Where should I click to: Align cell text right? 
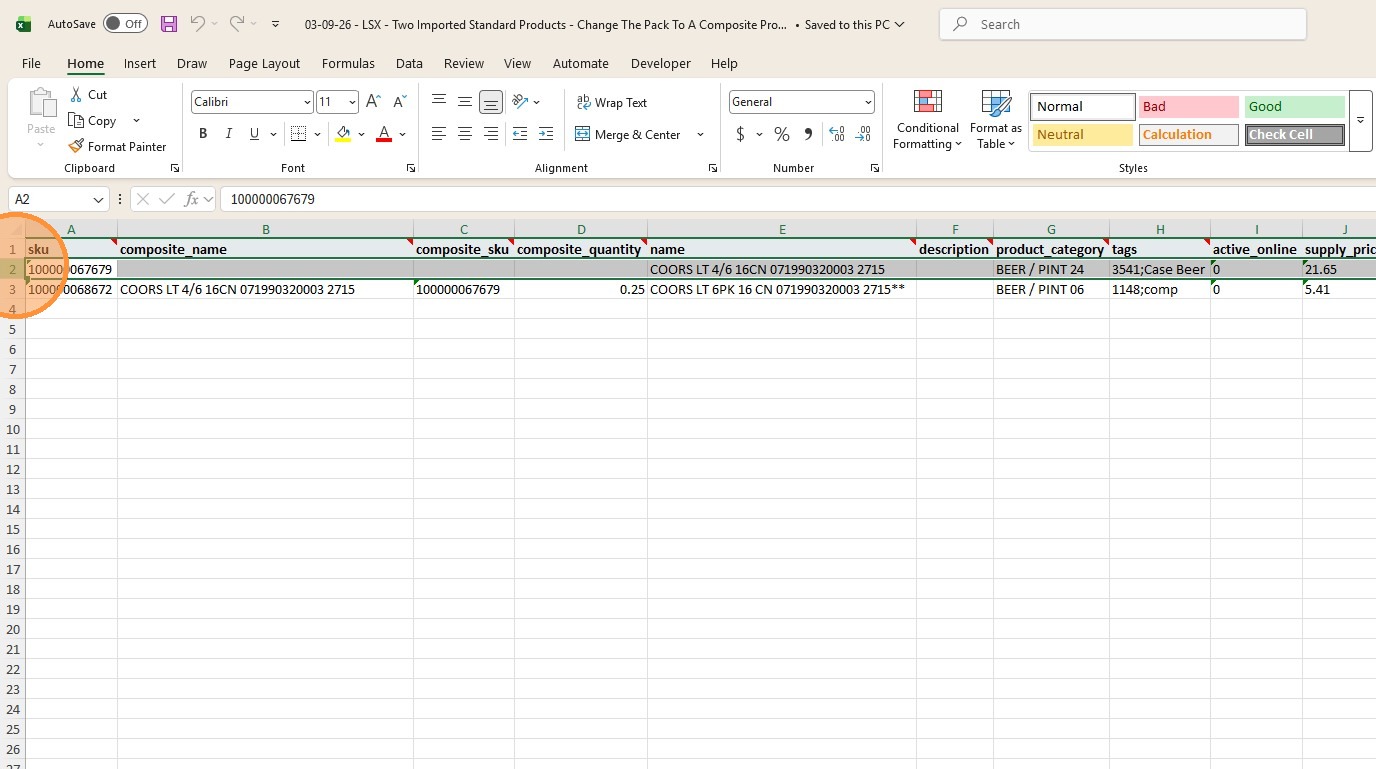tap(491, 134)
